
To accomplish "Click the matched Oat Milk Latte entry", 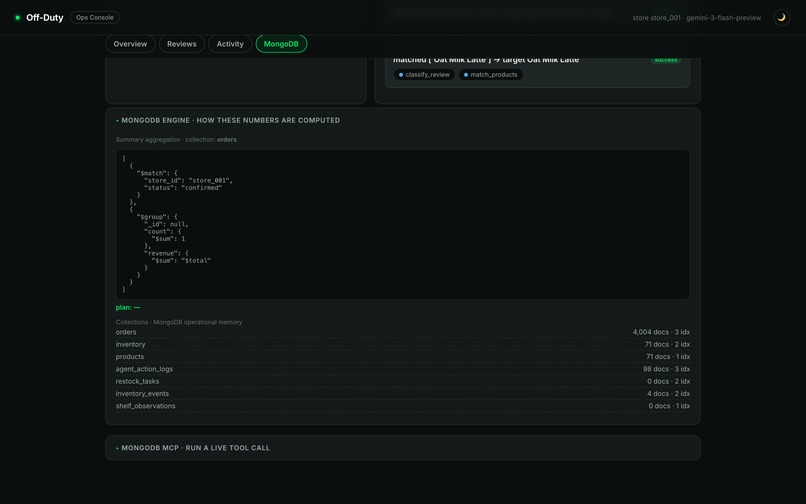I will tap(537, 72).
